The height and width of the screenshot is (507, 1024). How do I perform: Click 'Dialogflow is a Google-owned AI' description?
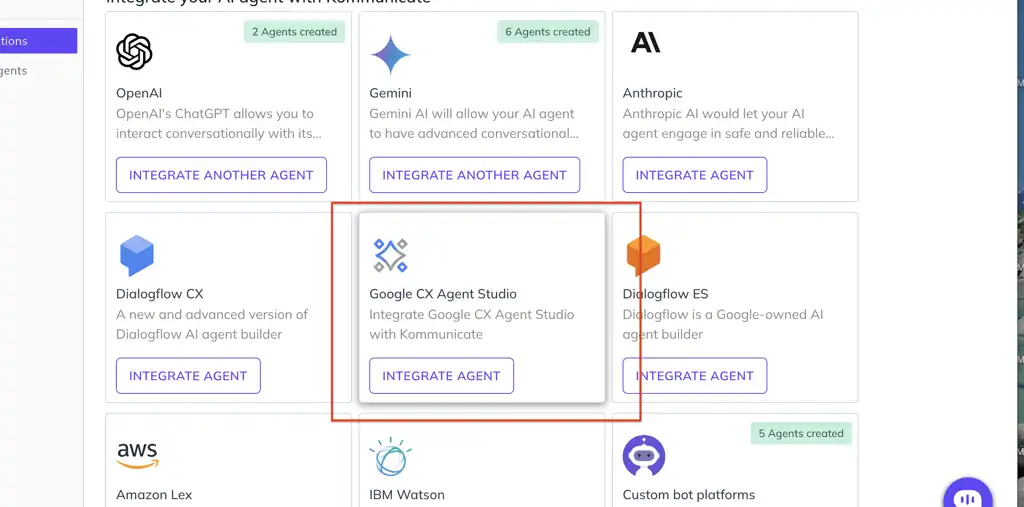[x=723, y=324]
